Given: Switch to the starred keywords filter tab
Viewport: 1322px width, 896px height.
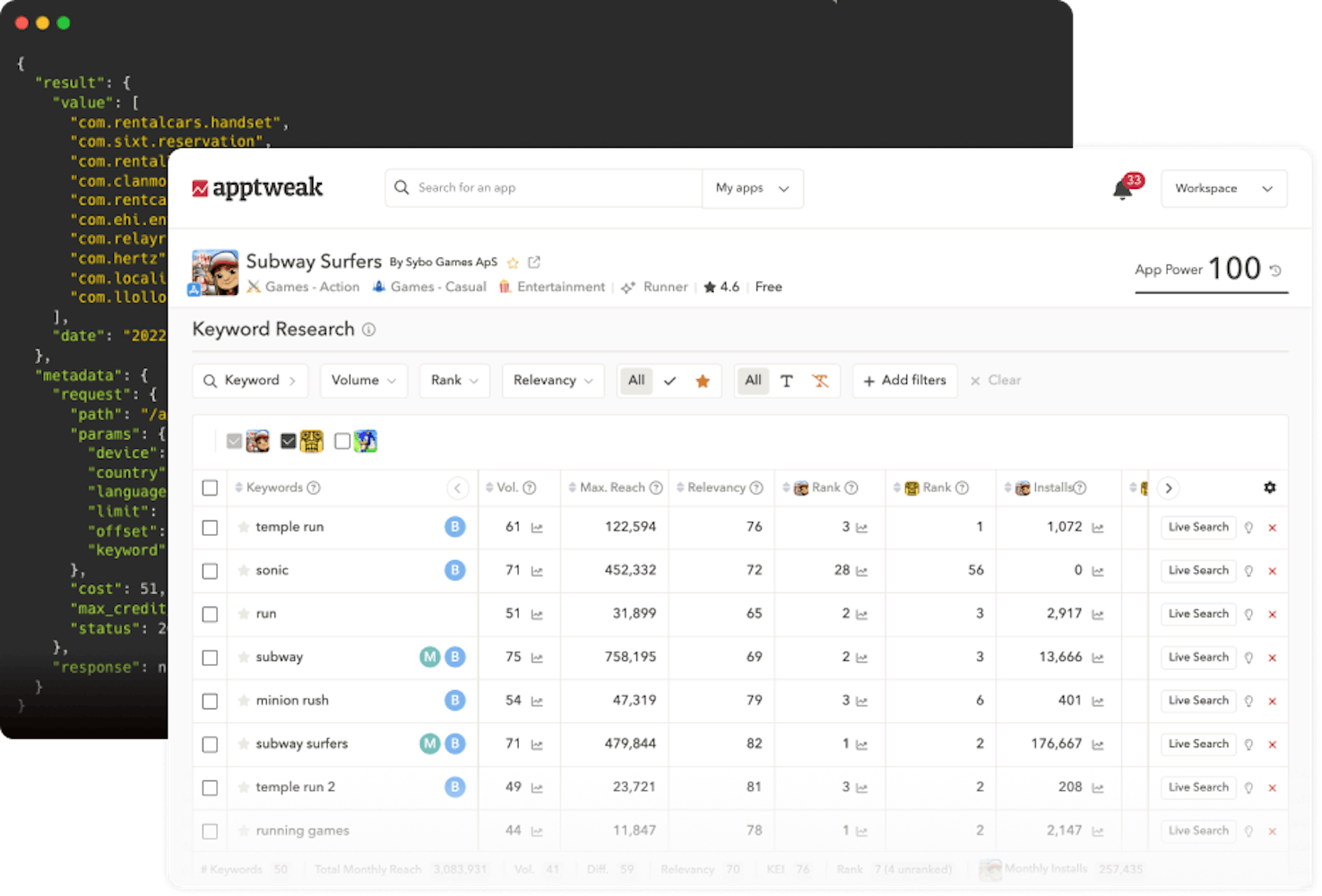Looking at the screenshot, I should pyautogui.click(x=703, y=380).
